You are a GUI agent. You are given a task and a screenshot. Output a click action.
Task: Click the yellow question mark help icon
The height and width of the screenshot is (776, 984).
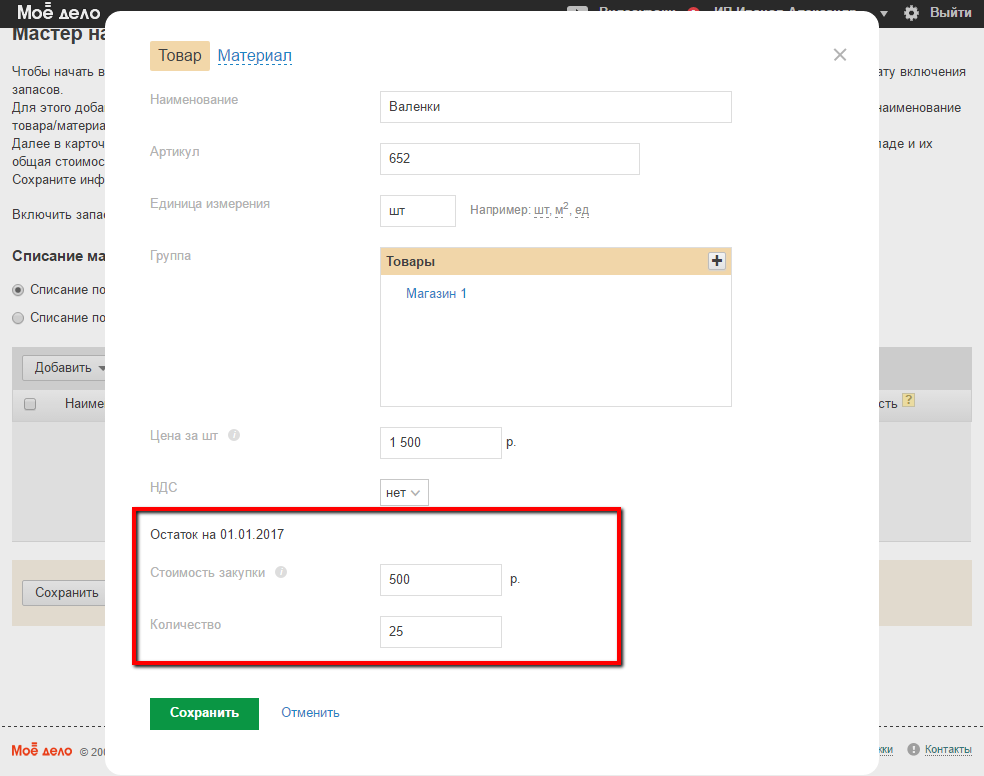pos(908,400)
